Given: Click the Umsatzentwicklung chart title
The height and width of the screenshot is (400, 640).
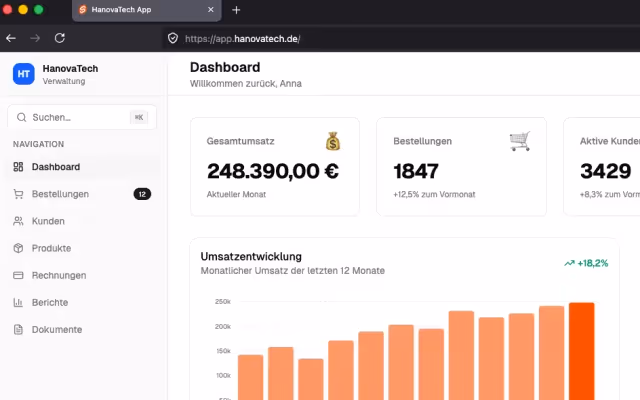Looking at the screenshot, I should click(x=251, y=257).
